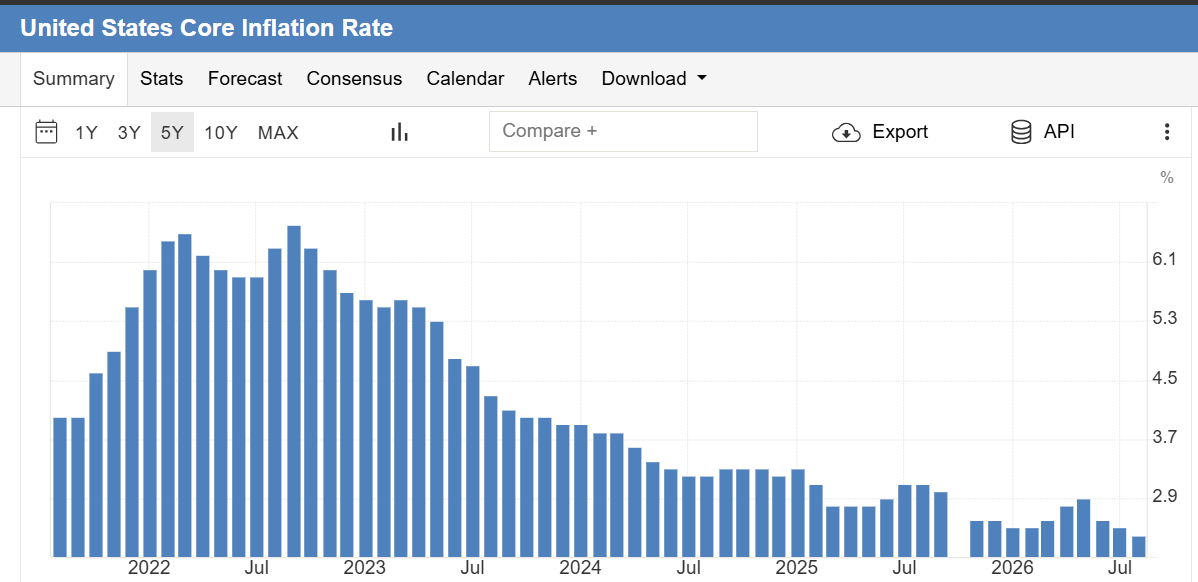
Task: Select the 1Y time range
Action: [86, 133]
